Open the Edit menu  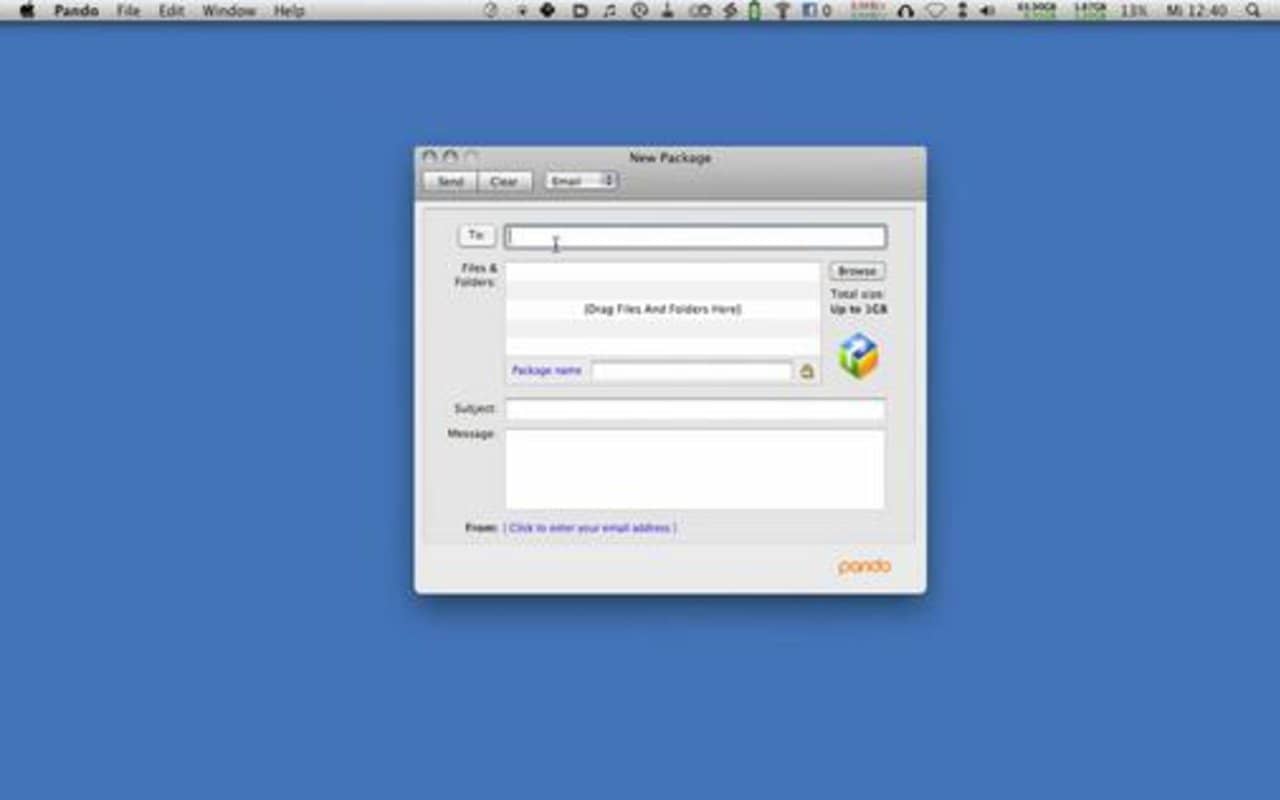[171, 11]
